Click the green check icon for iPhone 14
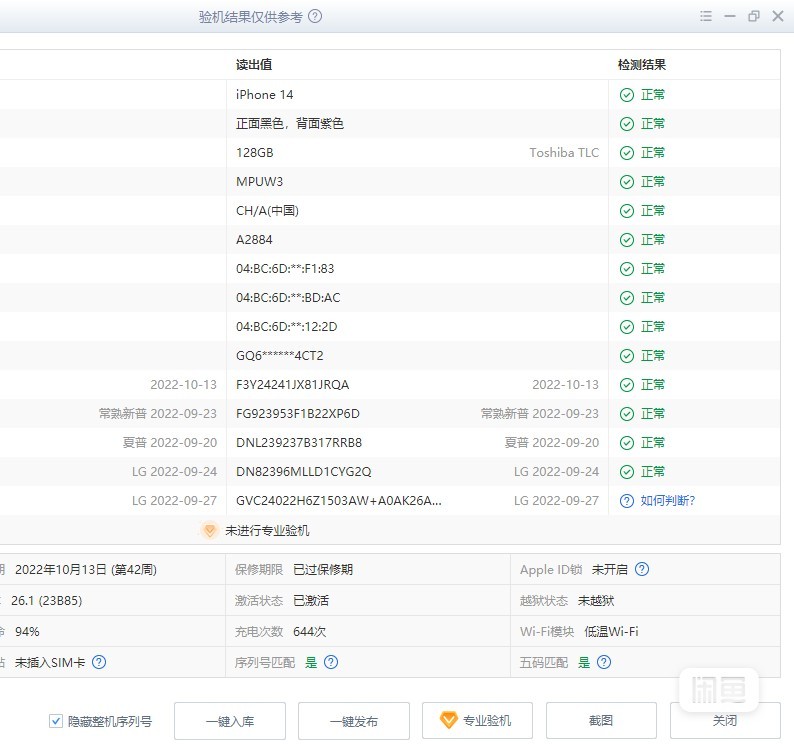 (x=627, y=95)
